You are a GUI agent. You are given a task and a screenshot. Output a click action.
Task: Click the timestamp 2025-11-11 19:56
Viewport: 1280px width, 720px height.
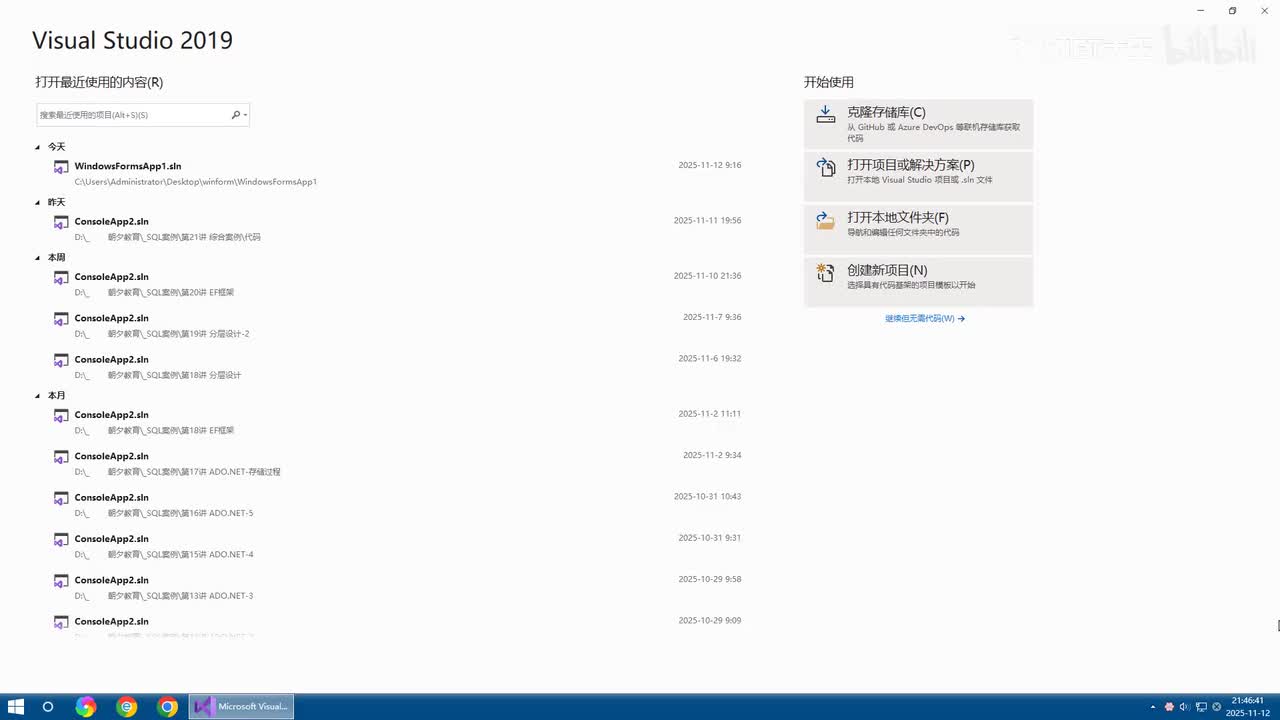tap(707, 220)
